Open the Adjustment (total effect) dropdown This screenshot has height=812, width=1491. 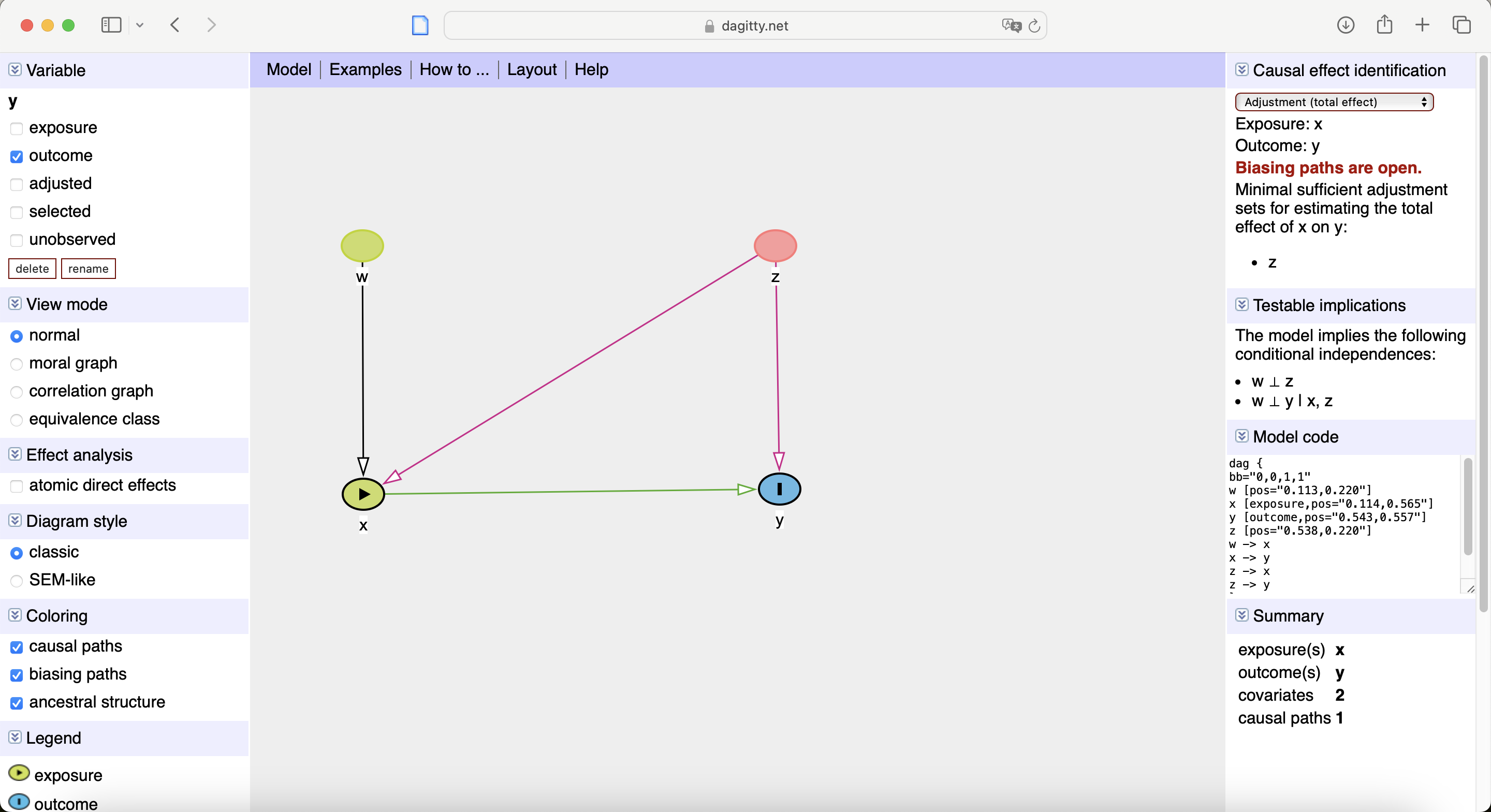[x=1334, y=102]
